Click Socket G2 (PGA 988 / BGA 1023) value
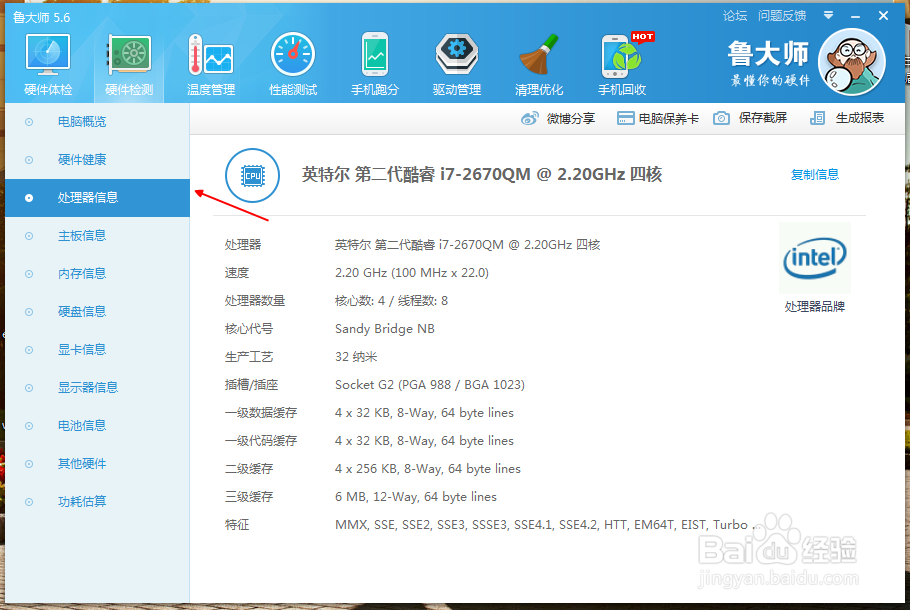The width and height of the screenshot is (910, 610). [429, 385]
